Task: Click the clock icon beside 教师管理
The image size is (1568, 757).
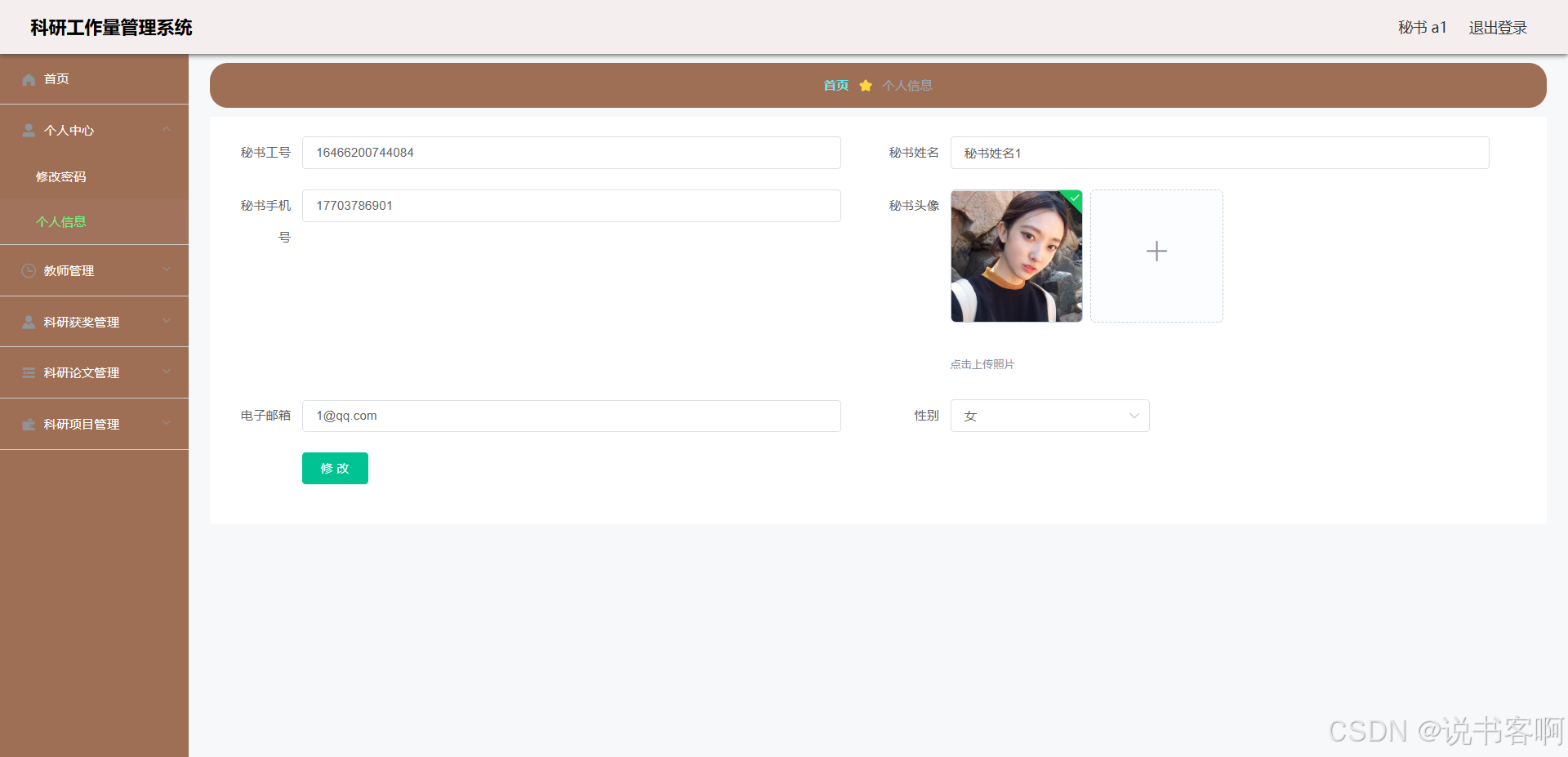Action: click(29, 271)
